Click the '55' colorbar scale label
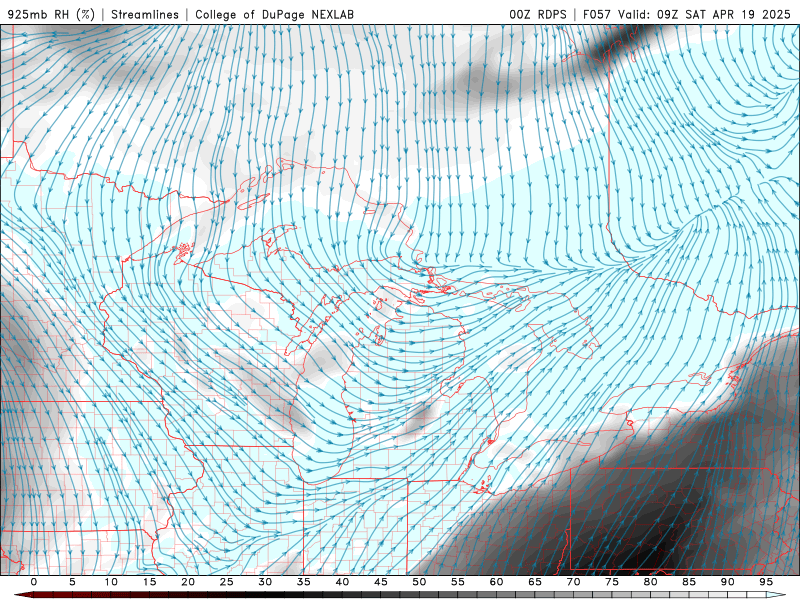The height and width of the screenshot is (600, 800). [458, 582]
